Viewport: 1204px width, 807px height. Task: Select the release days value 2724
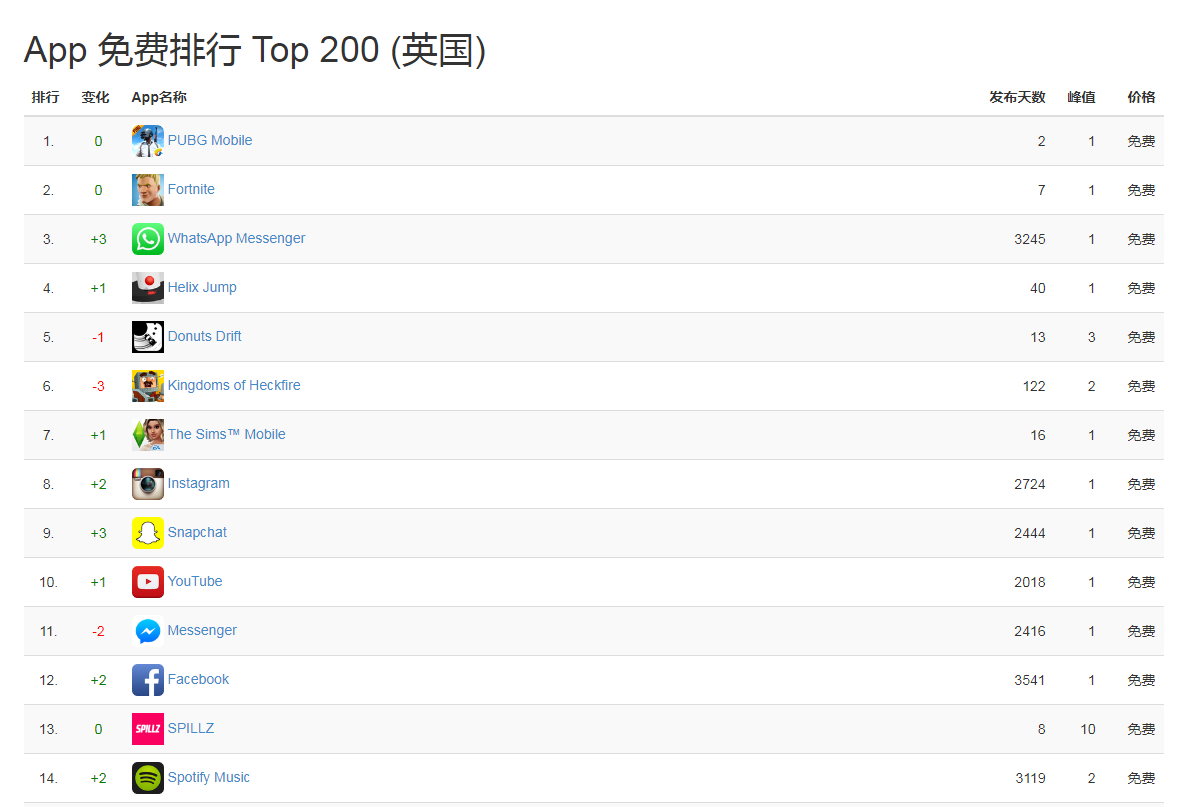pyautogui.click(x=1030, y=484)
